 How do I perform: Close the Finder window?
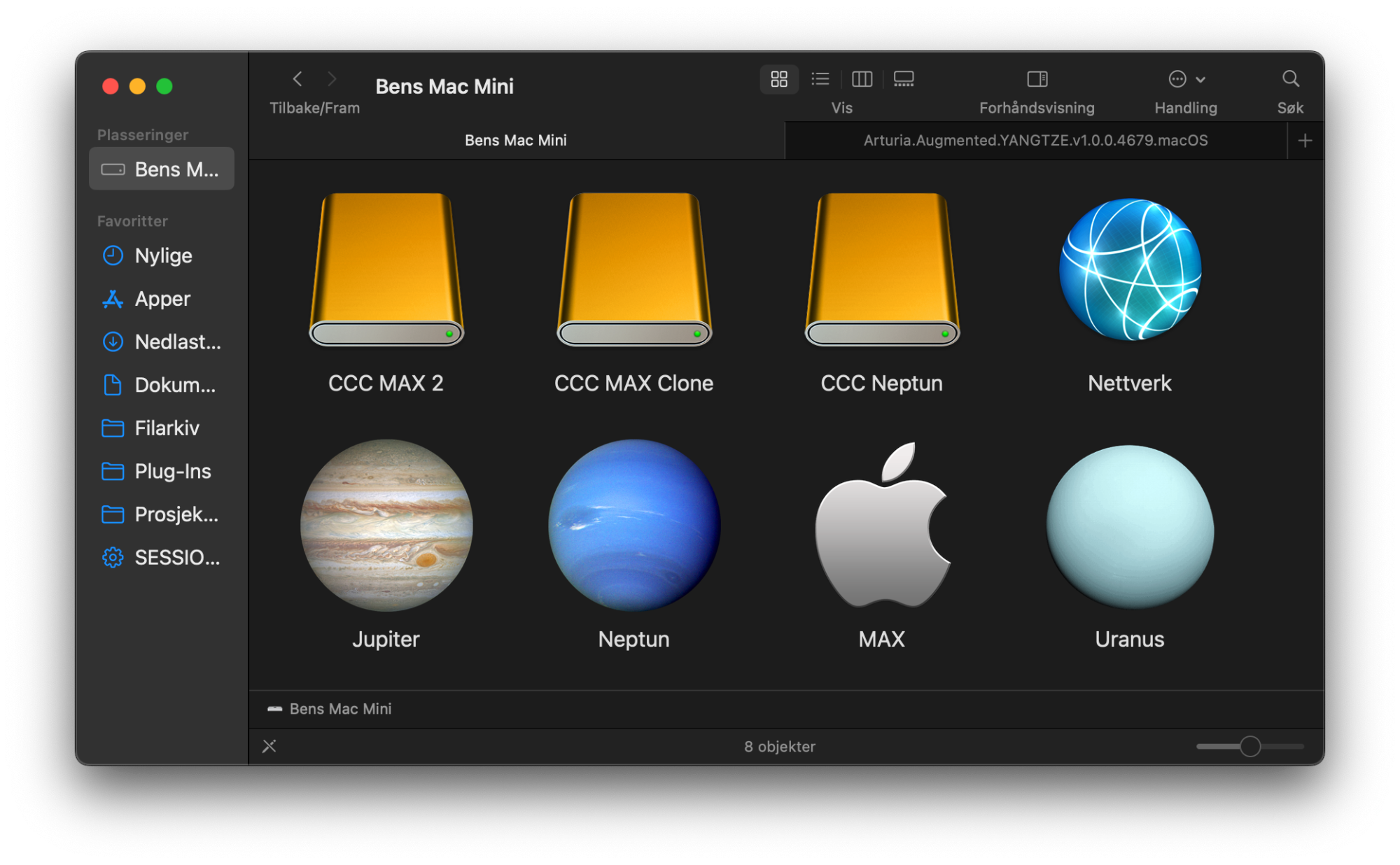(x=111, y=86)
